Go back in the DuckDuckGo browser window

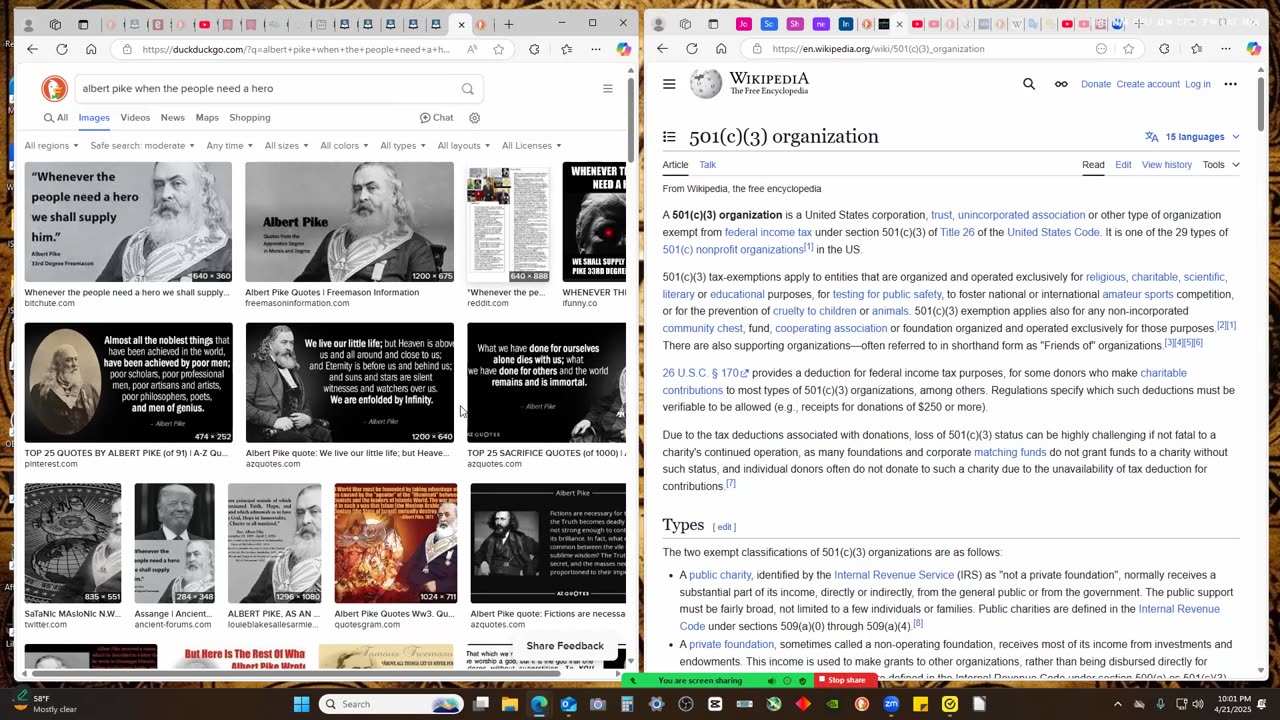[x=32, y=49]
